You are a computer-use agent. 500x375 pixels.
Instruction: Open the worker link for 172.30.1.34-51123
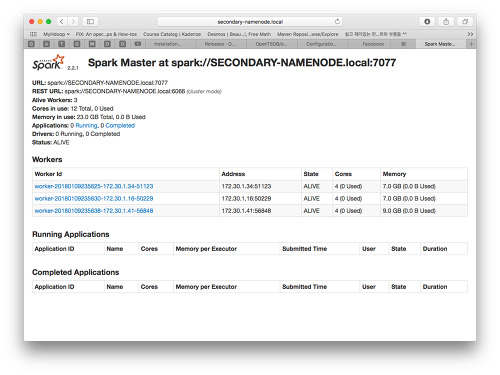point(94,186)
